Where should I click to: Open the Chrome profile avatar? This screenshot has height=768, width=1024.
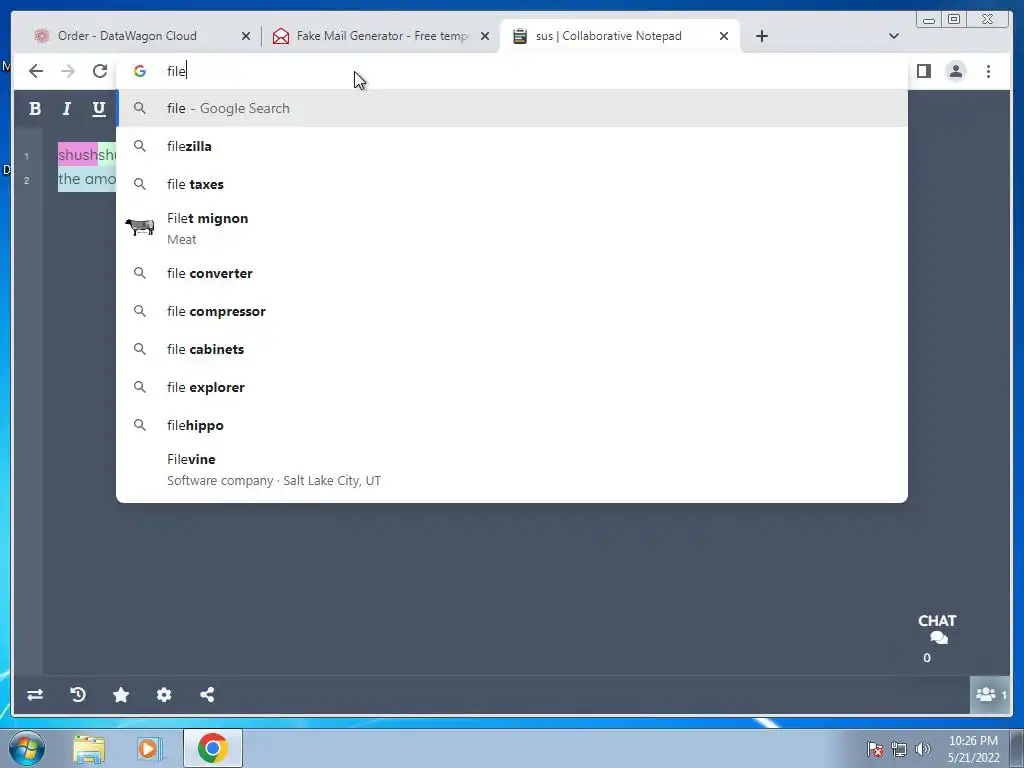point(955,71)
